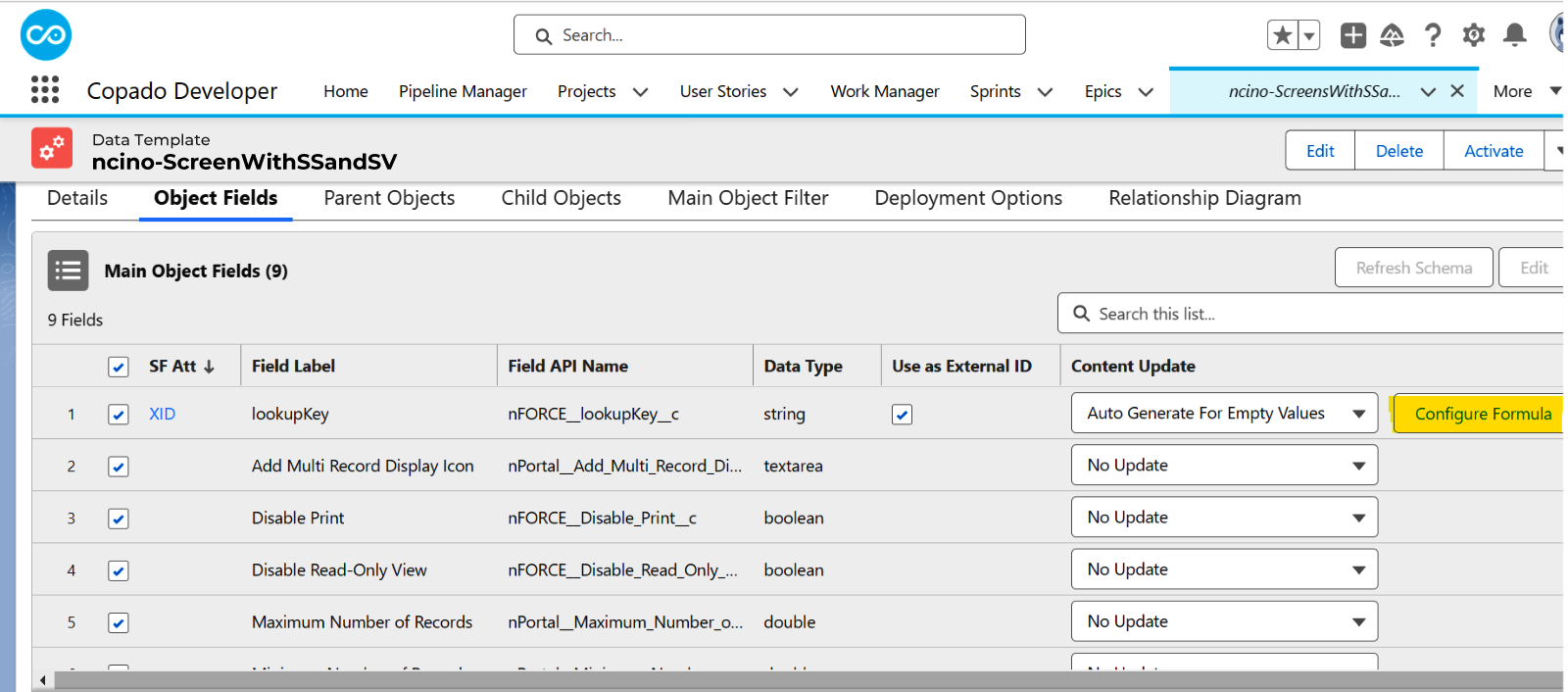Switch to the Relationship Diagram tab

1204,198
